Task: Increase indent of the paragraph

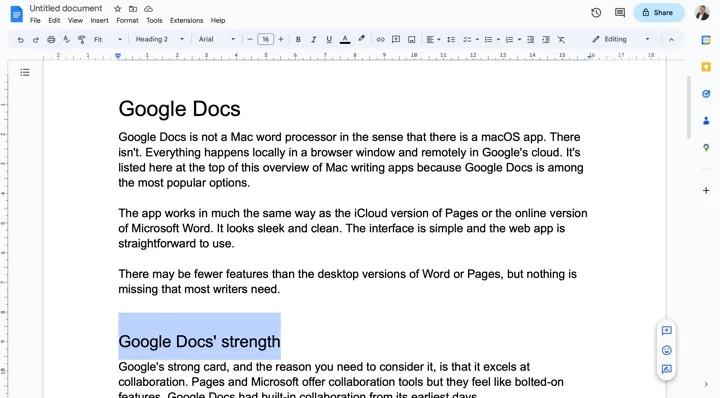Action: coord(546,39)
